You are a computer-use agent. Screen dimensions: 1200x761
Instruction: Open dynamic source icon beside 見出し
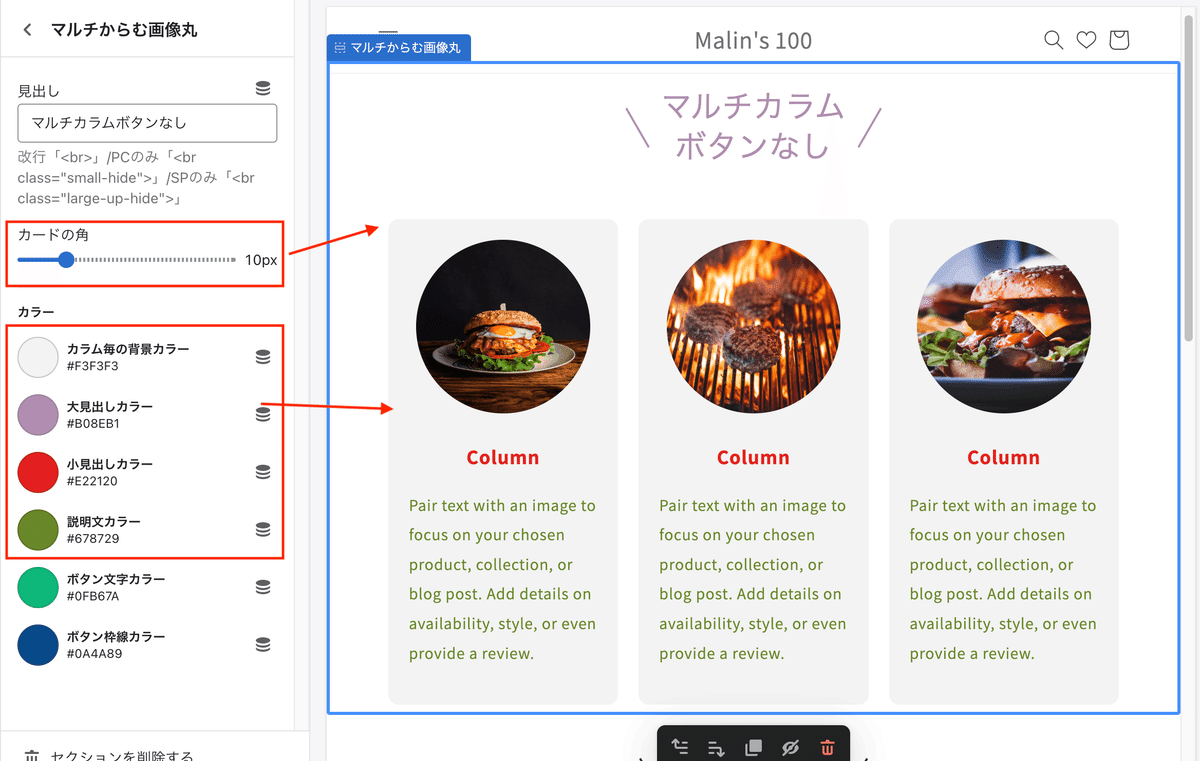pos(263,89)
